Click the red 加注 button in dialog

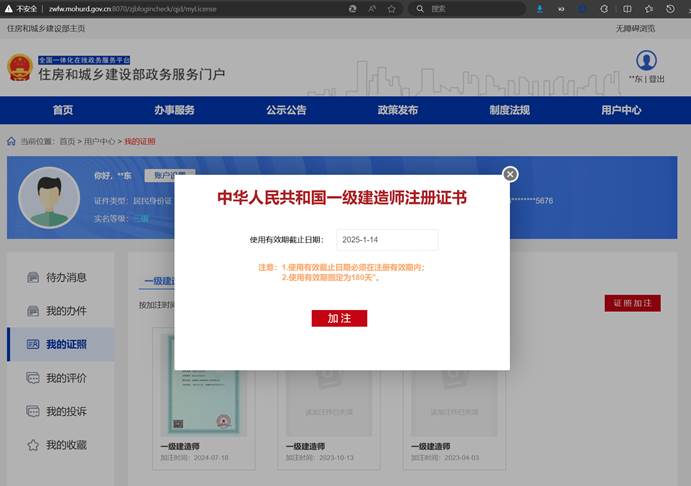pyautogui.click(x=339, y=318)
